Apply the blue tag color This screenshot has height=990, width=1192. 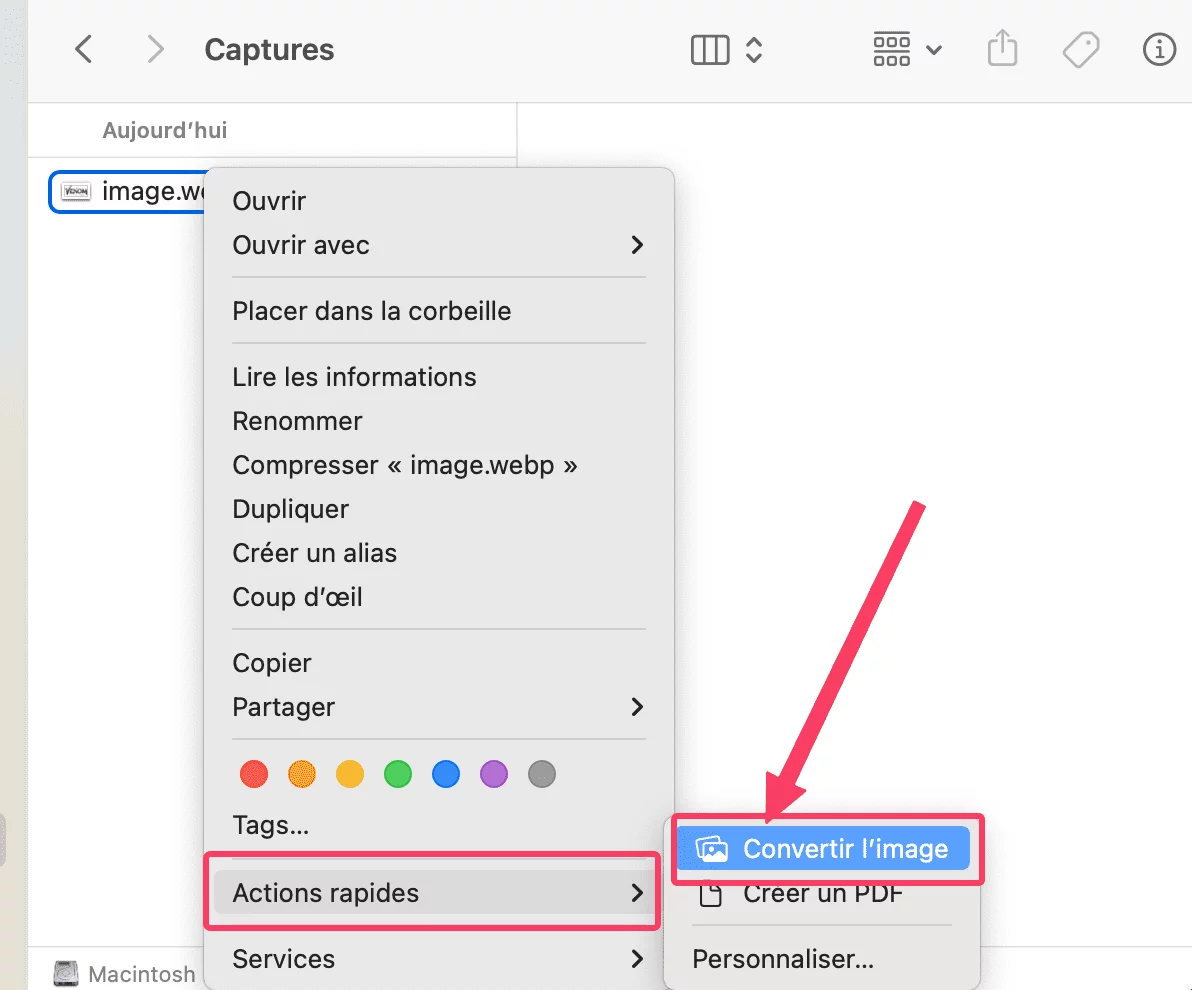pos(445,774)
